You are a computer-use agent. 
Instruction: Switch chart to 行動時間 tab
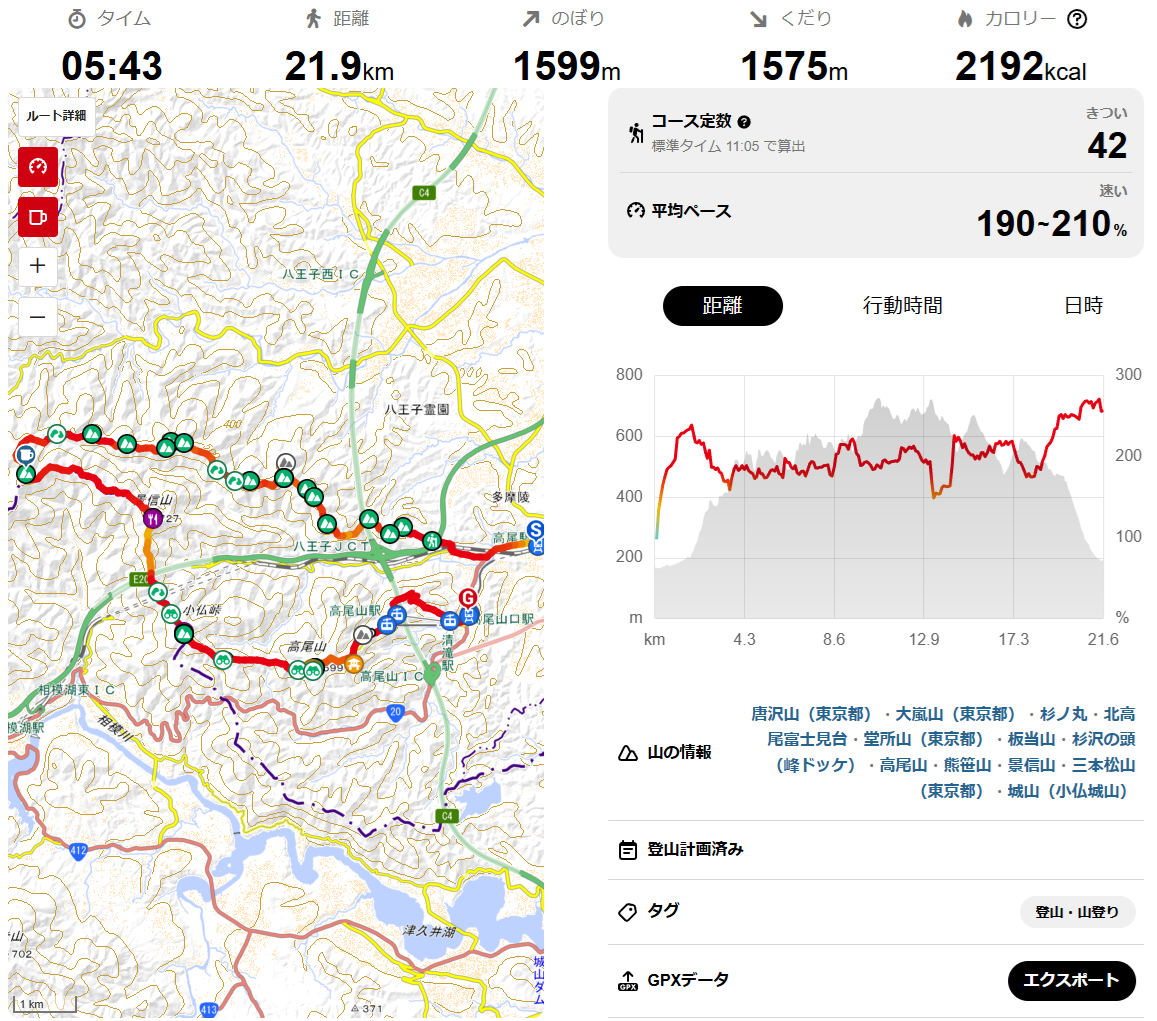(x=902, y=305)
